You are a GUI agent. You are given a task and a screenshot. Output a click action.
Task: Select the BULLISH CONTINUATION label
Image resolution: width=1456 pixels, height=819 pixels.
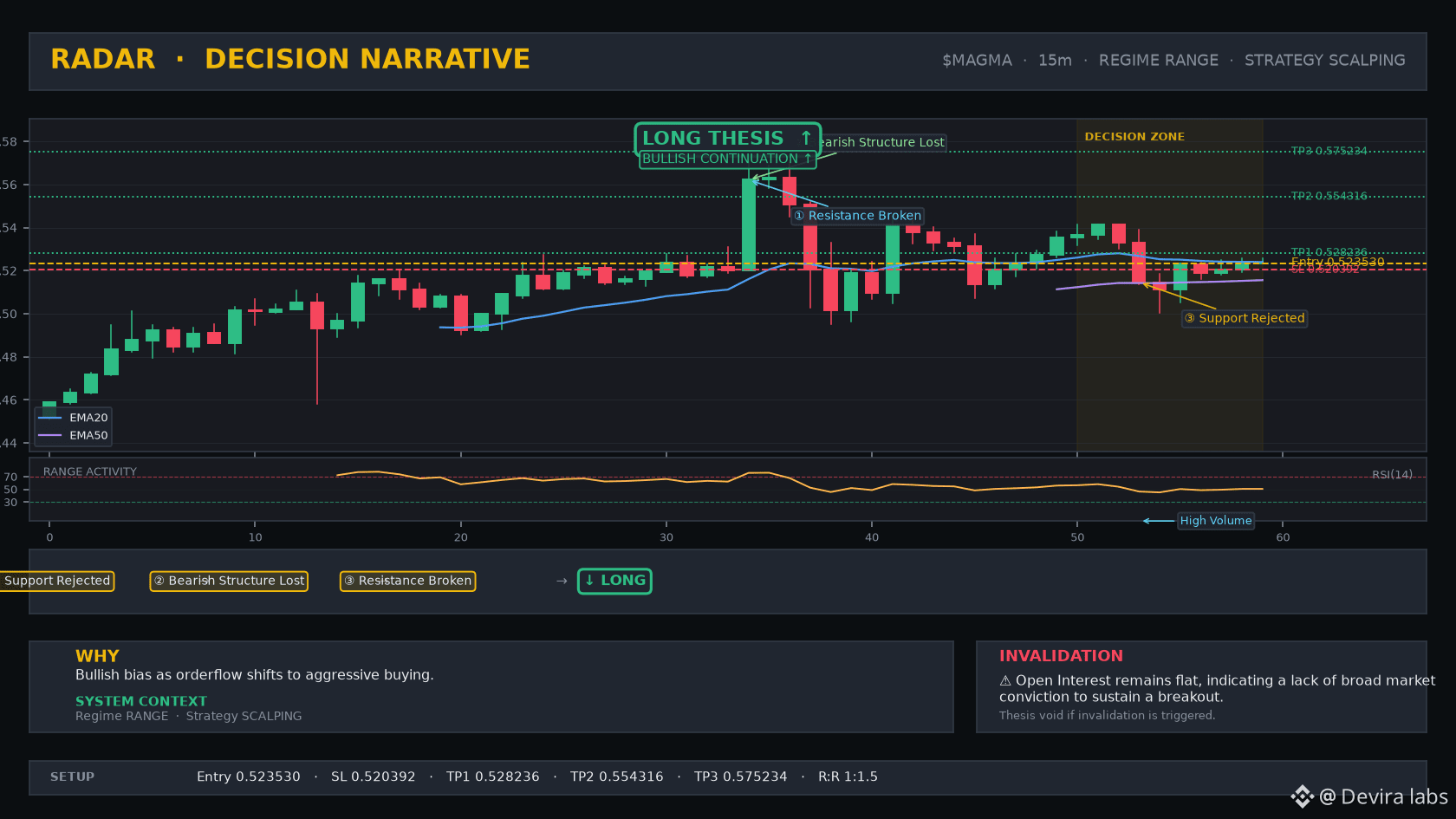(x=728, y=159)
